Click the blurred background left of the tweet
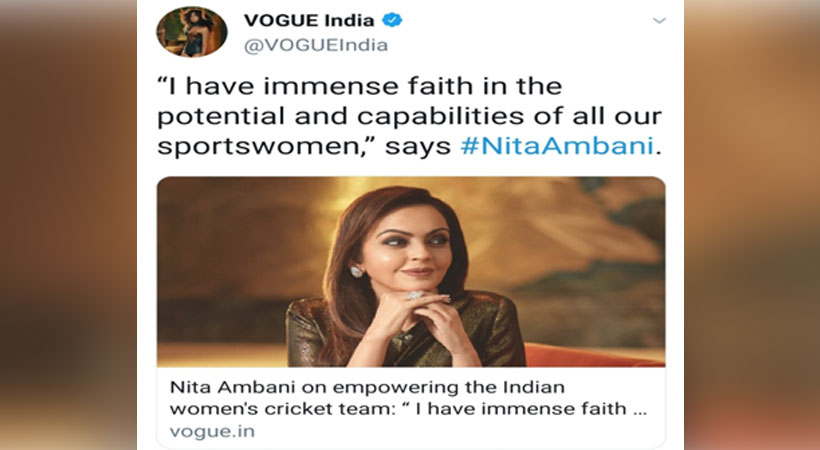Viewport: 820px width, 450px height. point(68,225)
